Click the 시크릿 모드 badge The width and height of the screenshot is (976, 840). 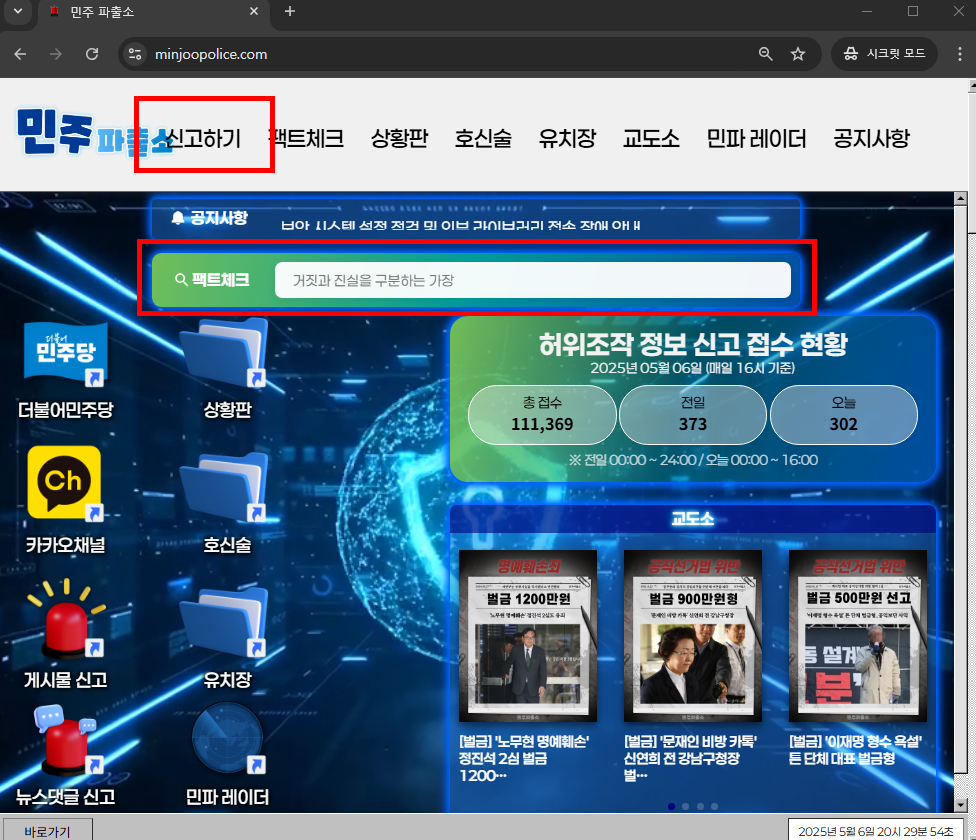(884, 54)
